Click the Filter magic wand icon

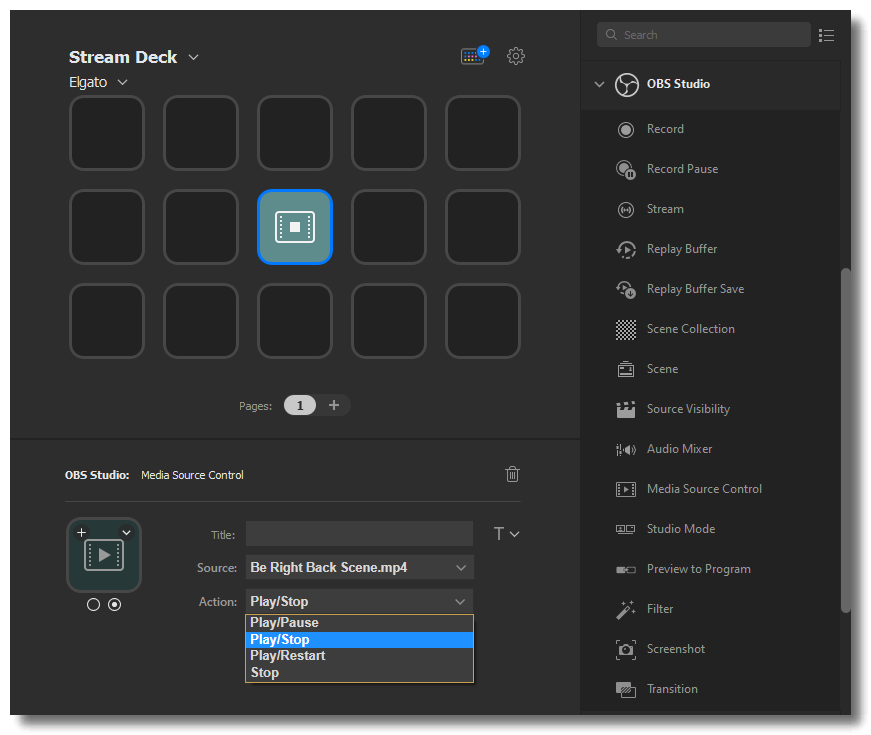(625, 609)
